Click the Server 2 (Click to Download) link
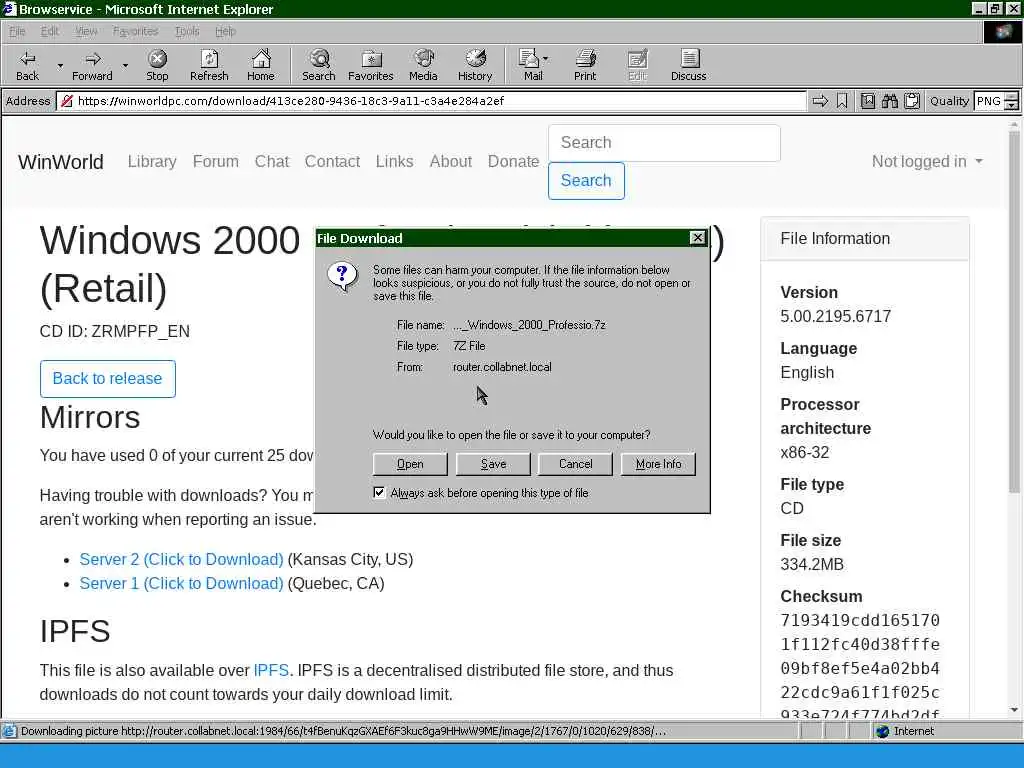 pyautogui.click(x=182, y=560)
